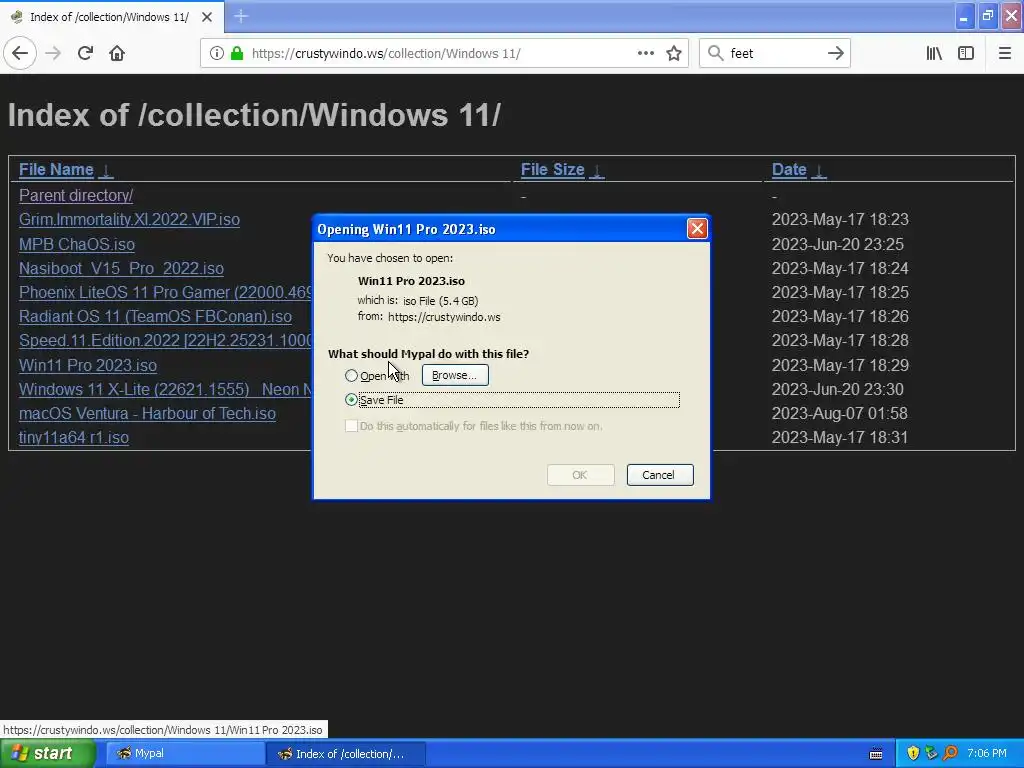This screenshot has width=1024, height=768.
Task: Open Grim.Immortality.XI.2022.VIP.iso link
Action: pyautogui.click(x=129, y=219)
